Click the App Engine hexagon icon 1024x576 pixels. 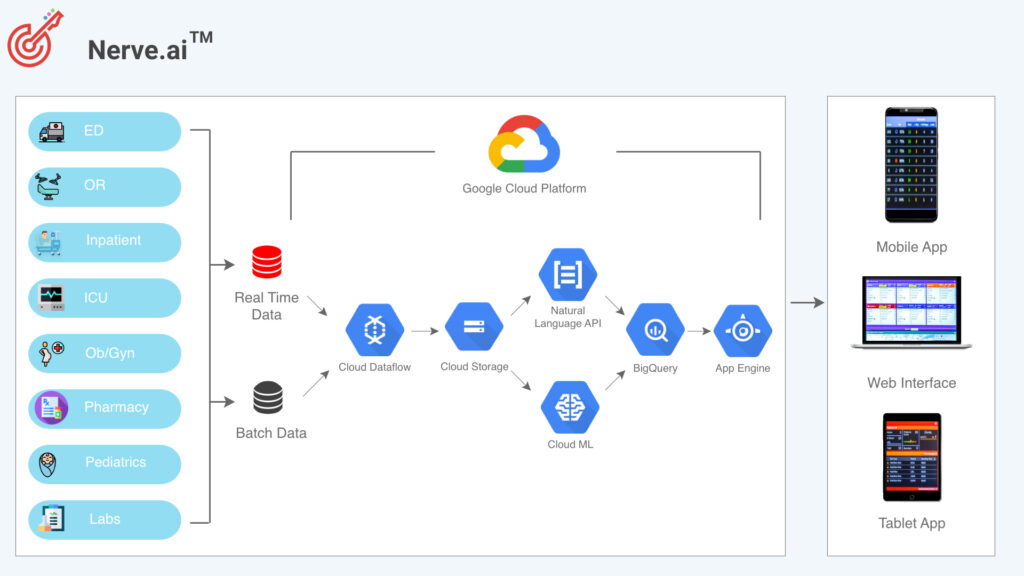point(743,330)
